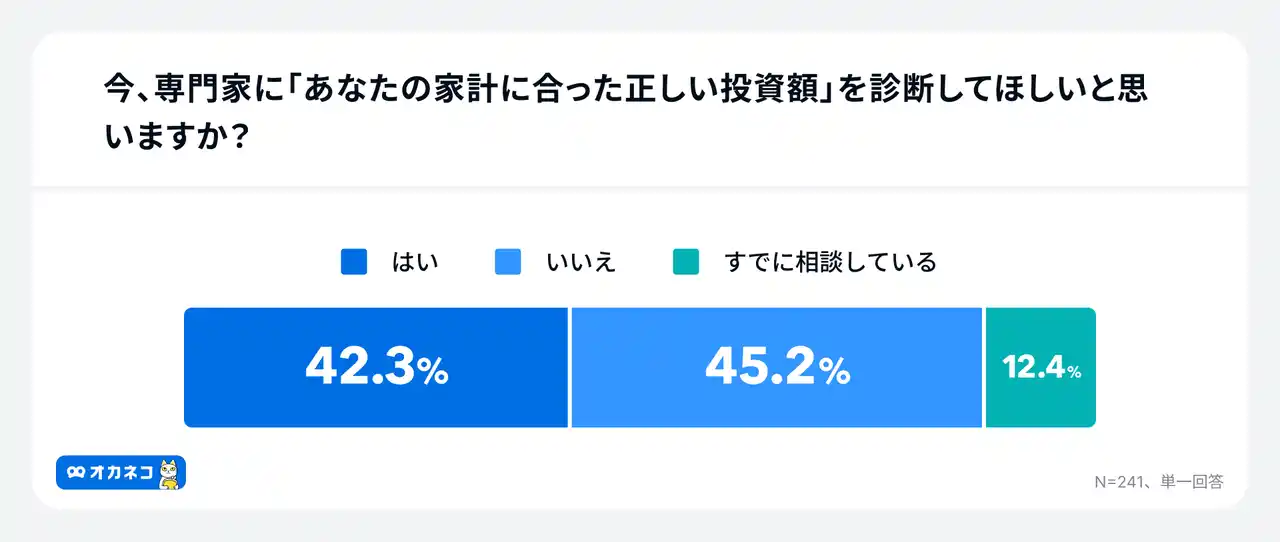This screenshot has height=542, width=1280.
Task: Click the teal すでに相談している legend swatch
Action: pyautogui.click(x=687, y=262)
